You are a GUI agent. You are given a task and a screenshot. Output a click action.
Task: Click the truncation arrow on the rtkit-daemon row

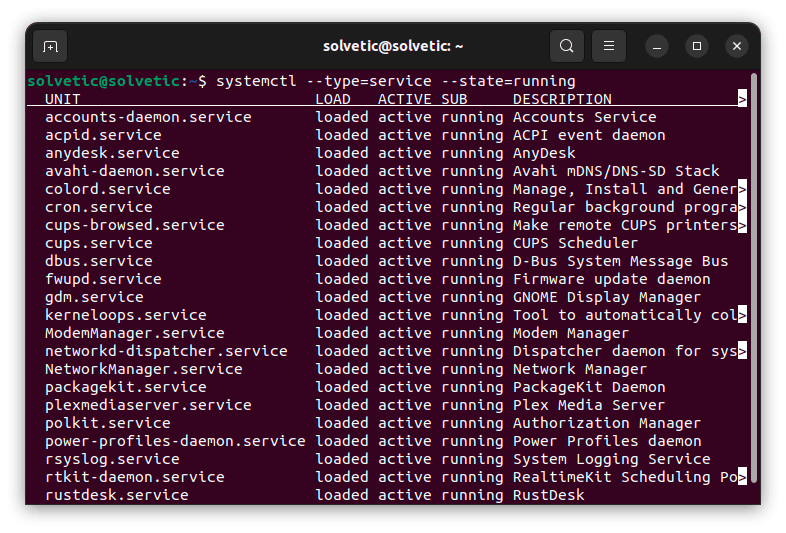742,477
